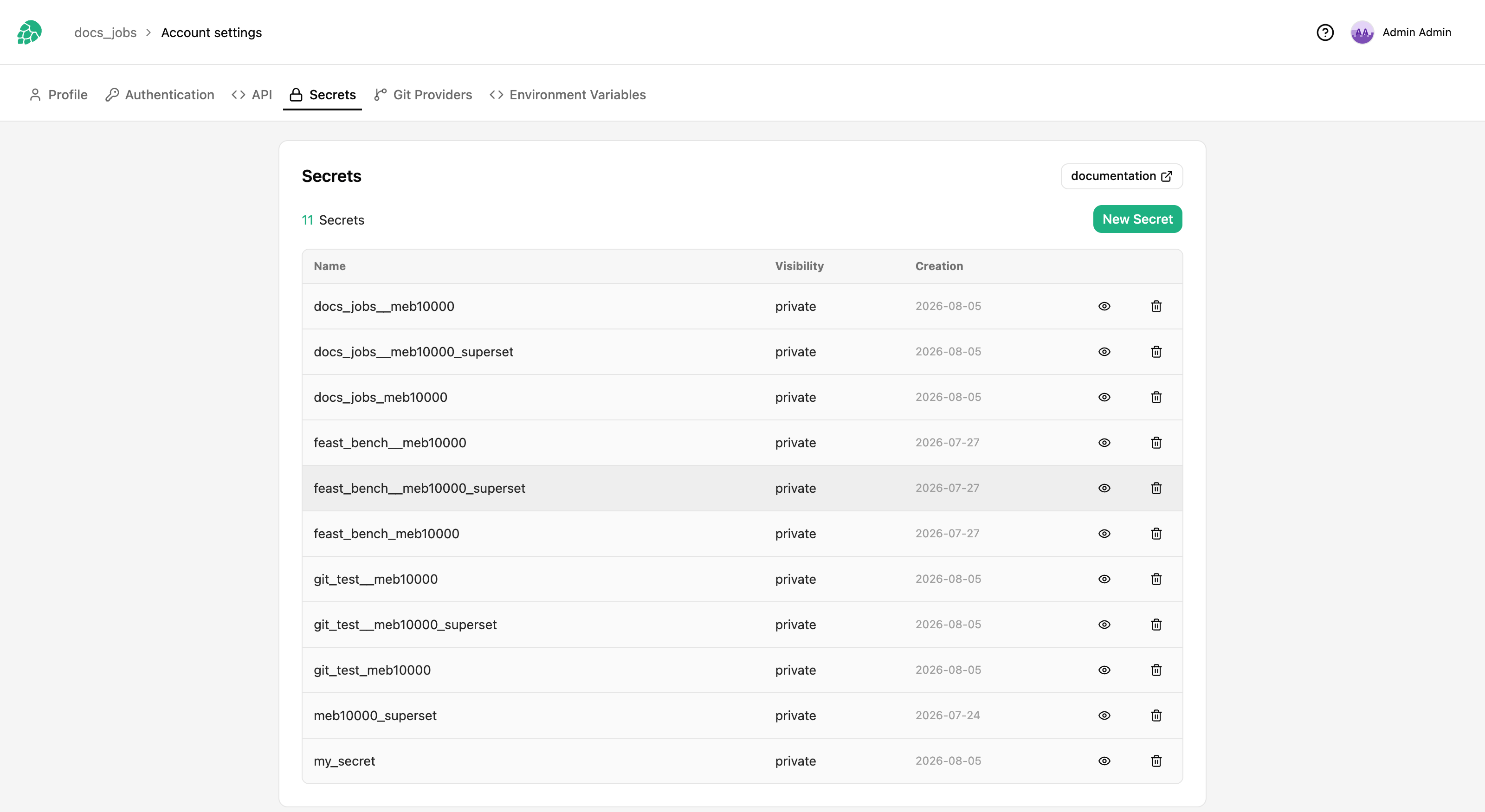
Task: Delete the docs_jobs__meb10000 secret
Action: tap(1156, 306)
